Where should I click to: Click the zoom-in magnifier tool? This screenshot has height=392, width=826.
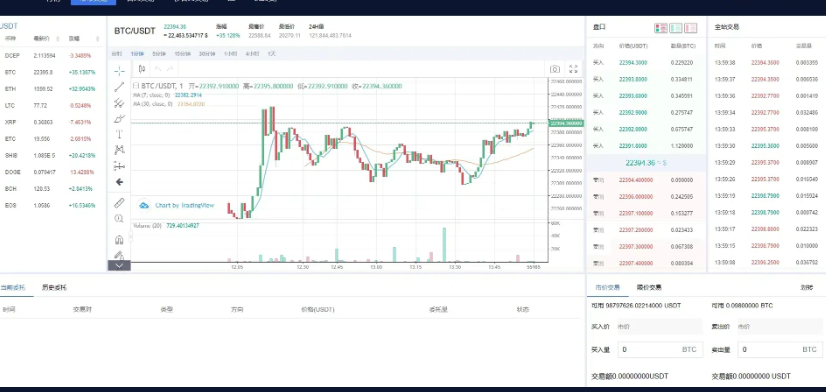point(120,219)
